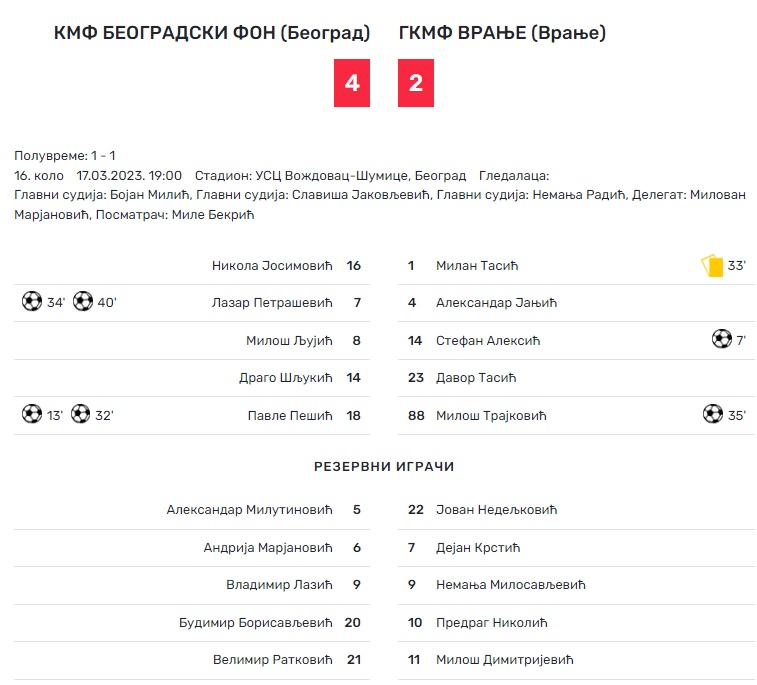Open КМФ БЕОГРАДСКИ ФОН team heading
Image resolution: width=757 pixels, height=685 pixels.
(212, 33)
